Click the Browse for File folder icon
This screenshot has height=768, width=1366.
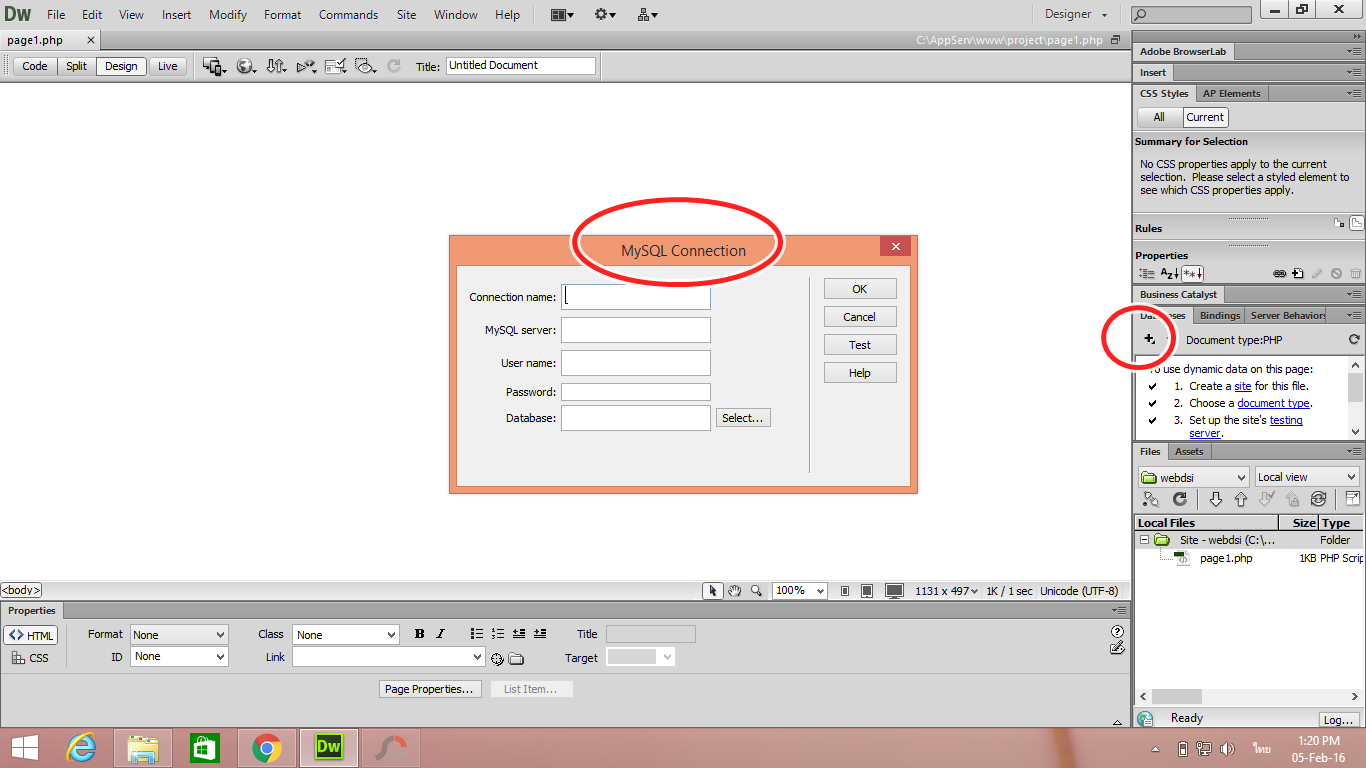pos(516,658)
